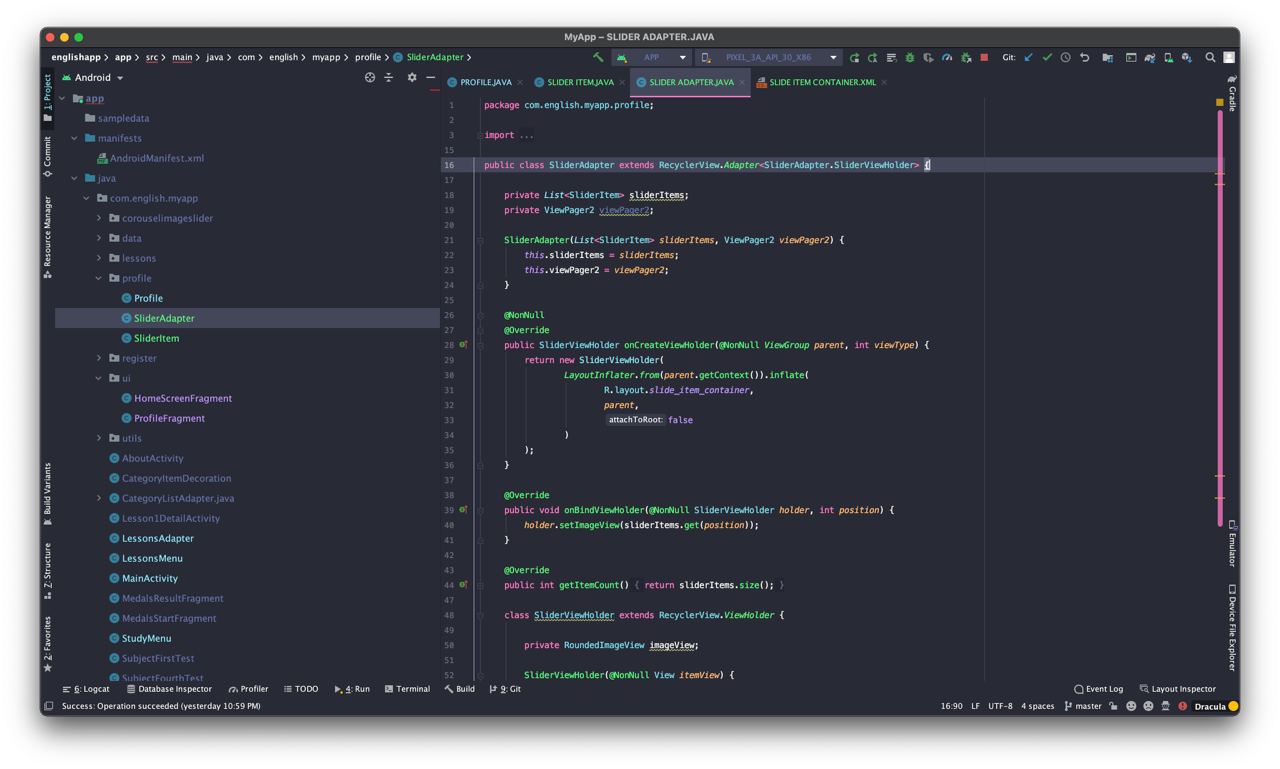The image size is (1280, 769).
Task: Toggle the Project tool window tab
Action: click(47, 96)
